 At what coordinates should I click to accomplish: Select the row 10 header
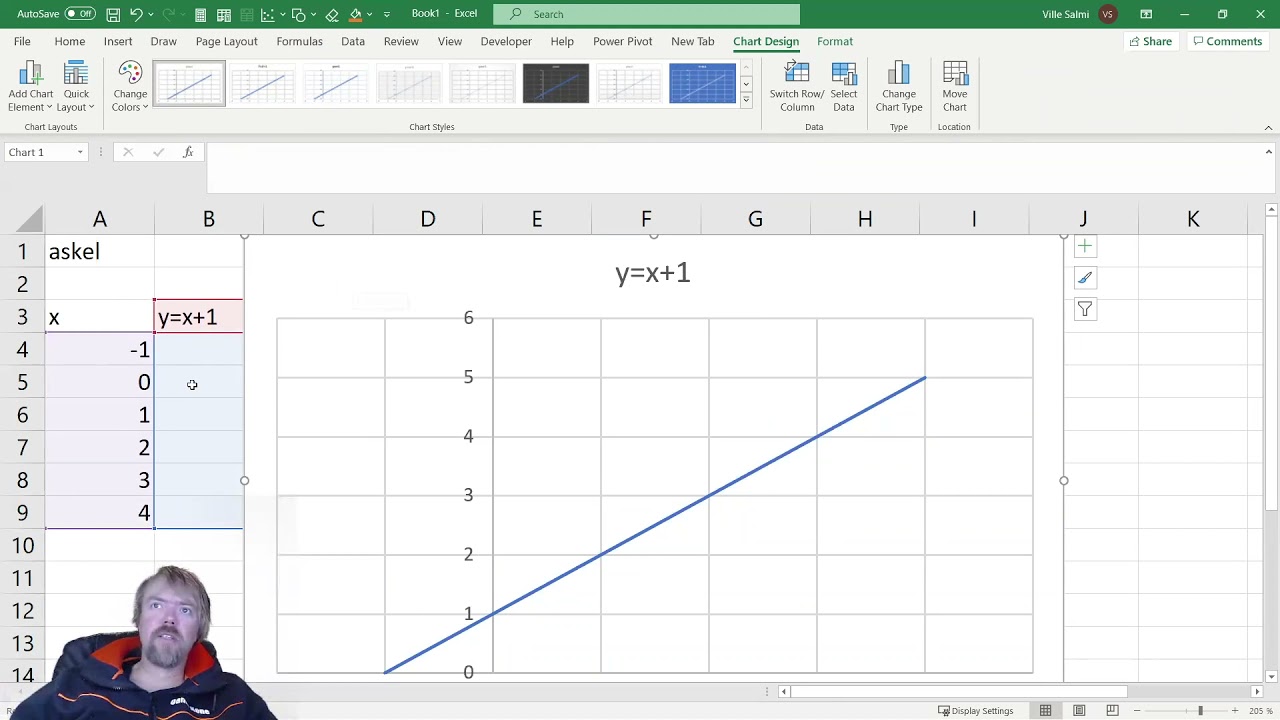pos(22,546)
